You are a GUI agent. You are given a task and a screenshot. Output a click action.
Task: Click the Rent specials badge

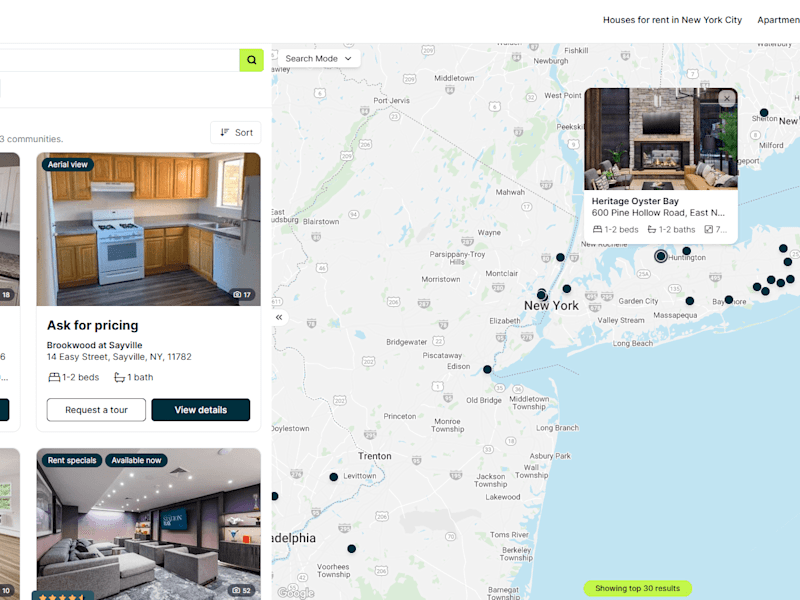tap(72, 460)
